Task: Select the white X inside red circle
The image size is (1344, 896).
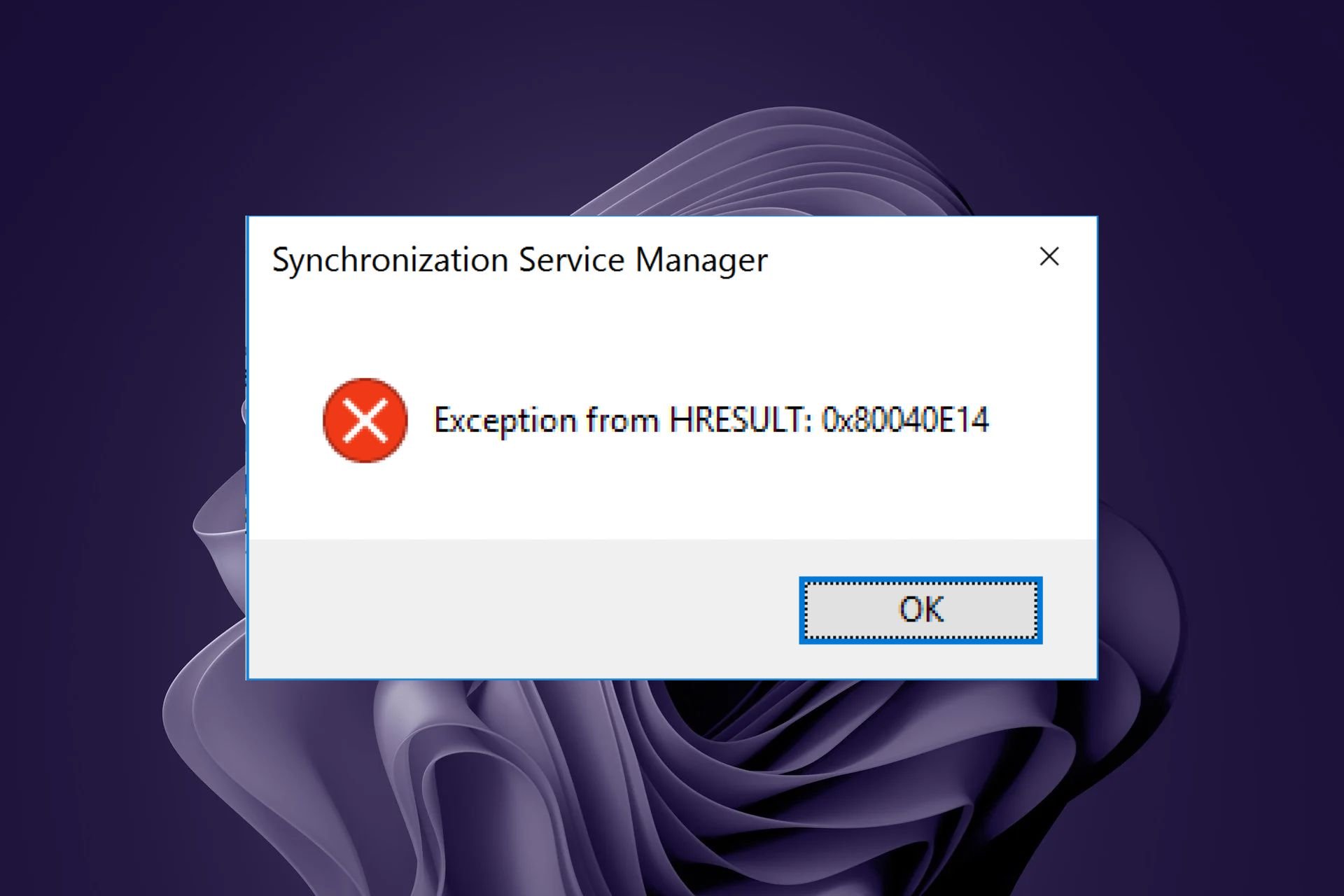Action: pyautogui.click(x=365, y=420)
